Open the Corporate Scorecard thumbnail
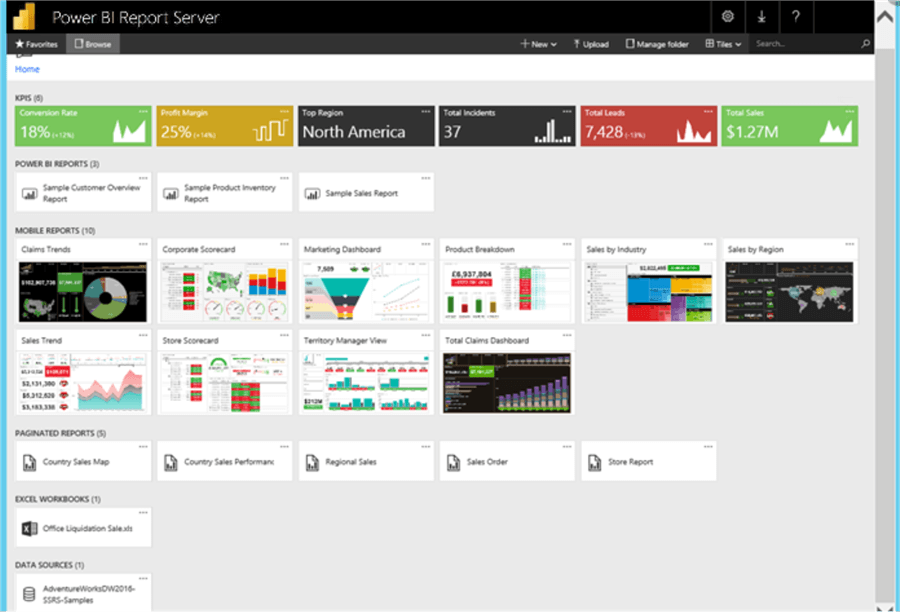Screen dimensions: 900x612 coord(224,292)
